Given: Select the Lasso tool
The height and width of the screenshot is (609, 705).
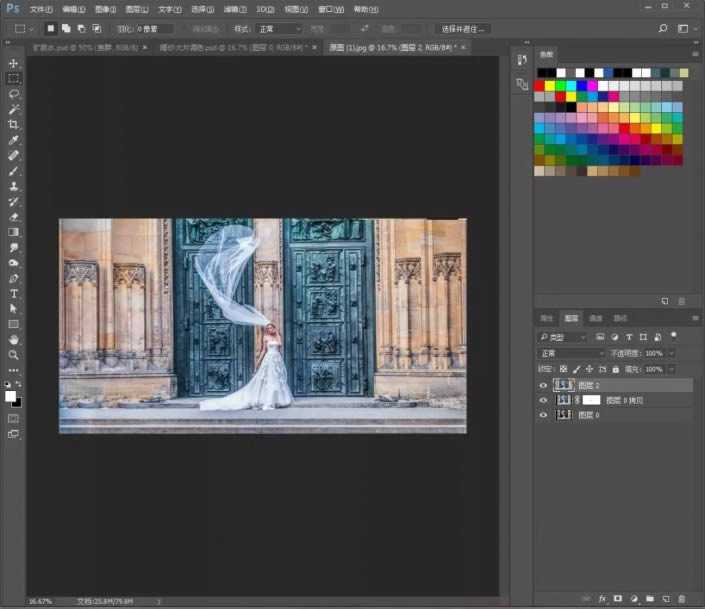Looking at the screenshot, I should click(x=13, y=93).
